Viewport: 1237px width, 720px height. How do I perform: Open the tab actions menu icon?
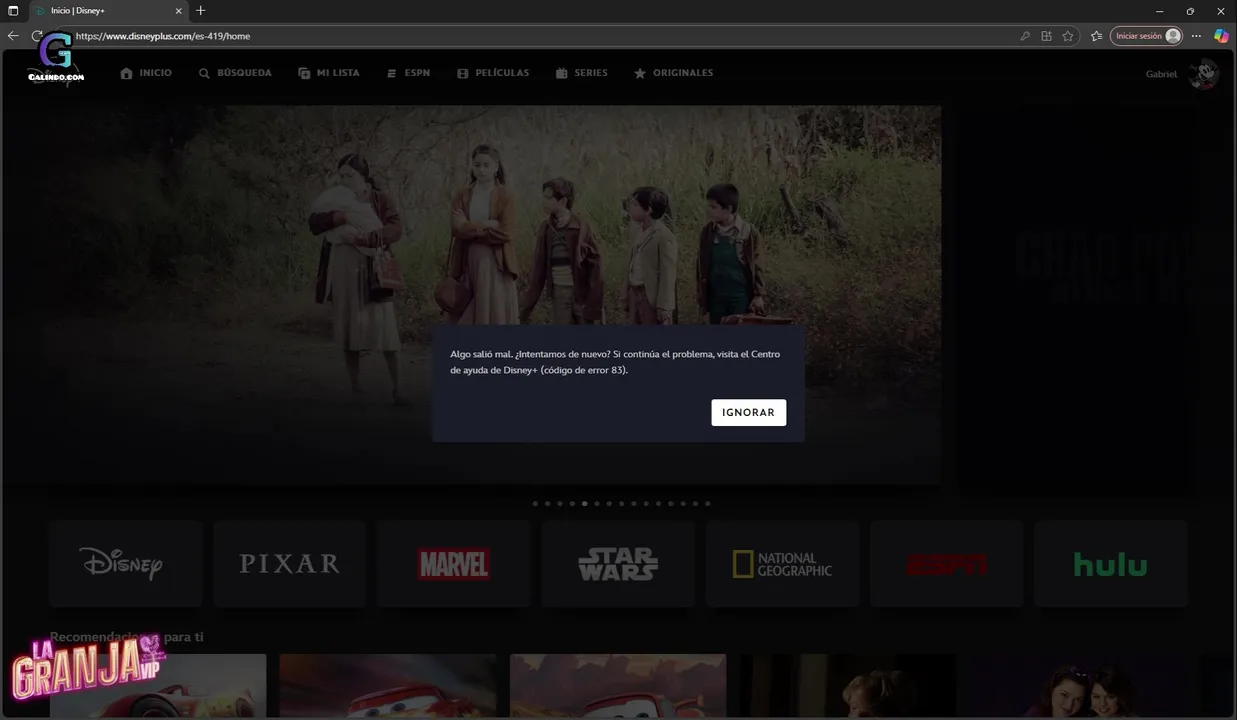(13, 11)
